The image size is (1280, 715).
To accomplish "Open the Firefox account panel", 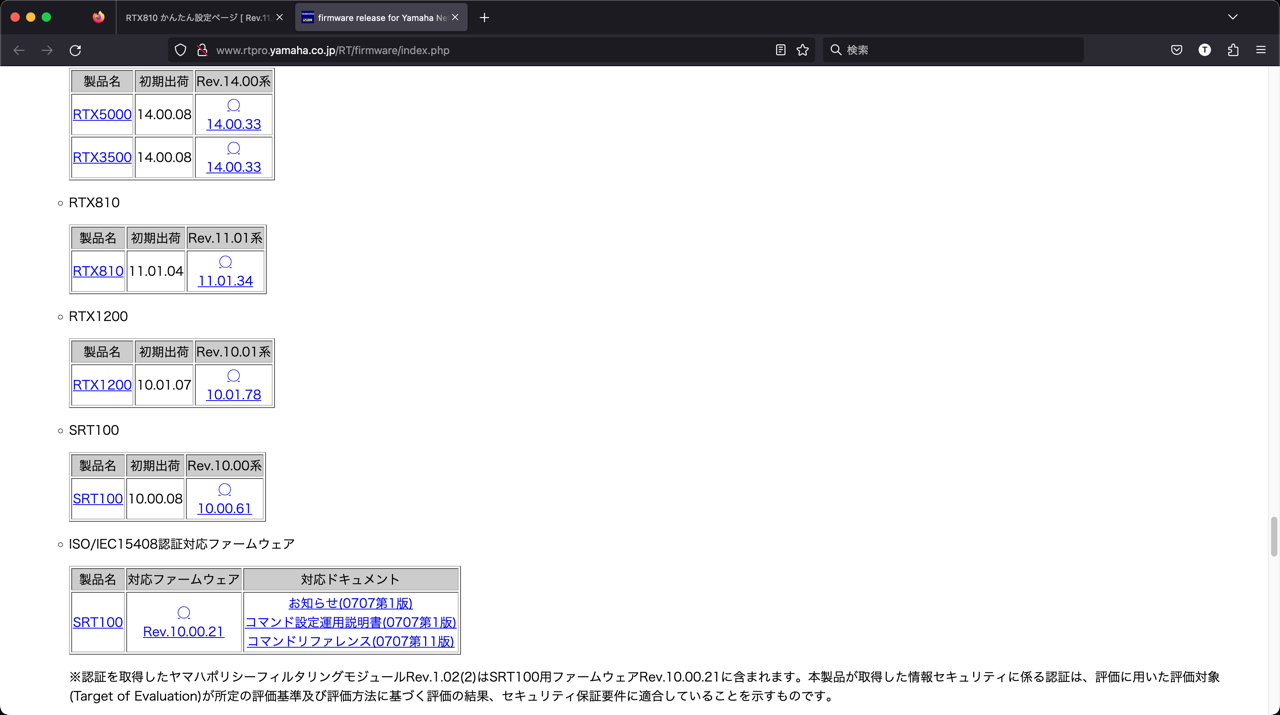I will (x=1205, y=50).
